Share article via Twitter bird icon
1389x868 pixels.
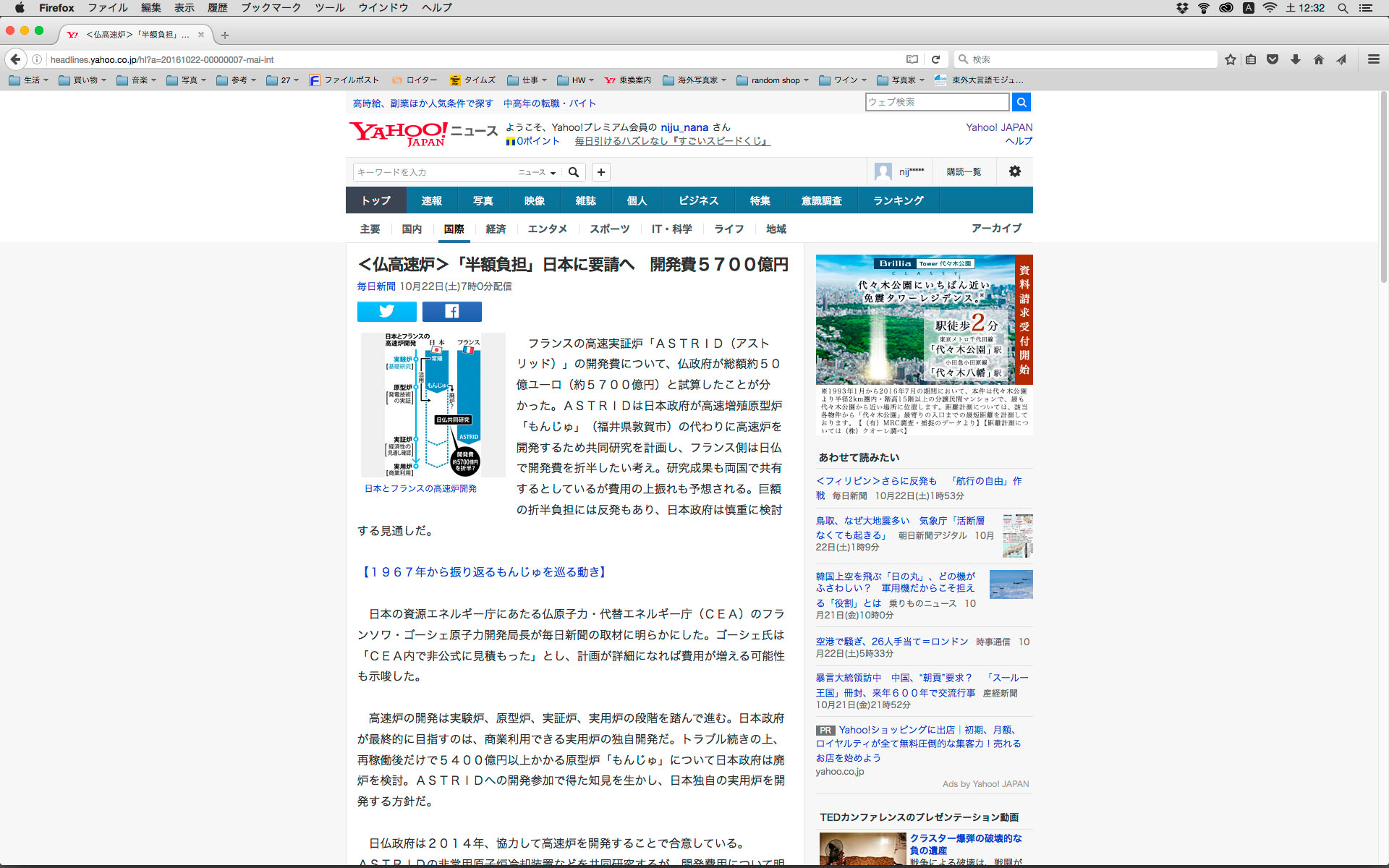click(x=386, y=311)
